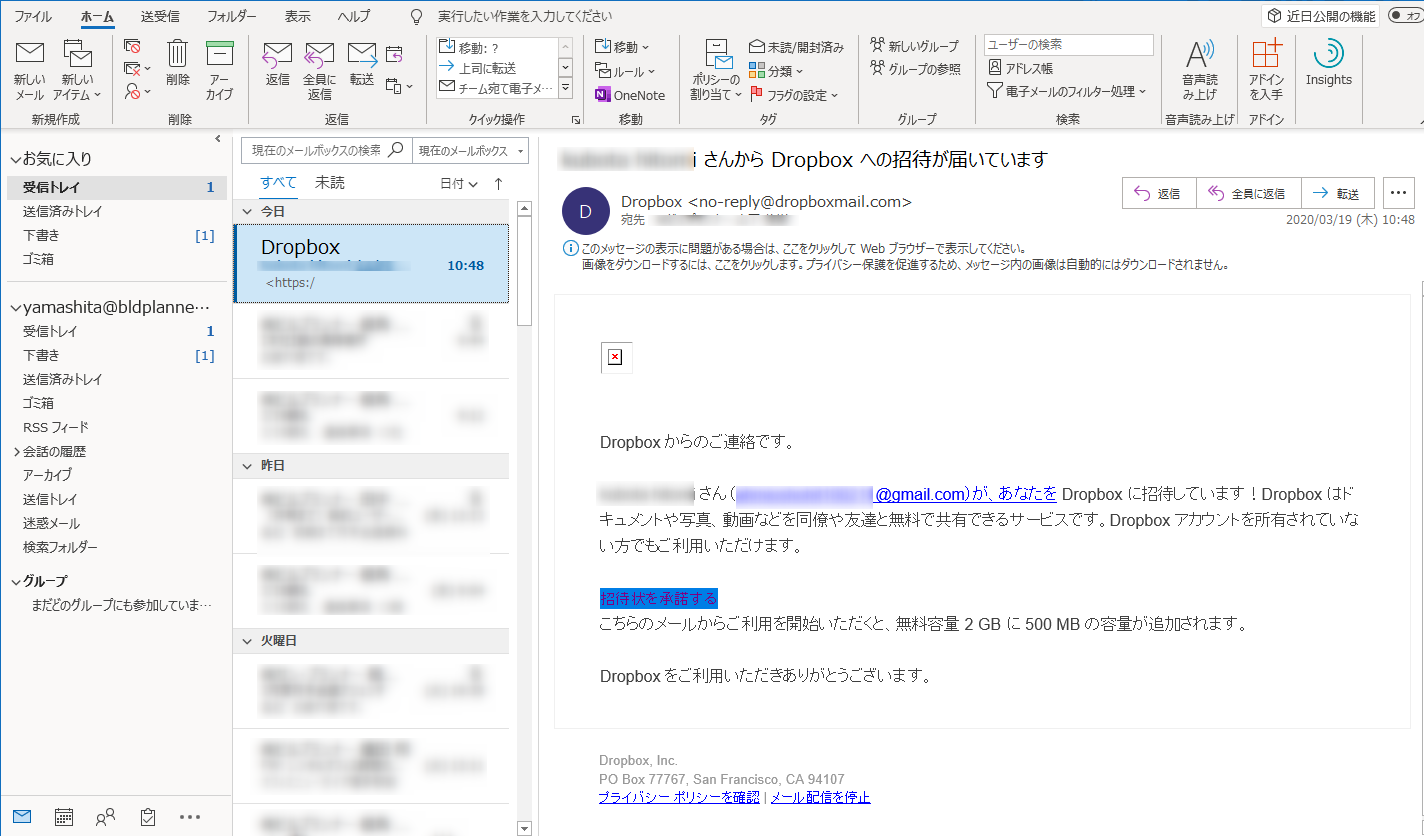This screenshot has width=1424, height=836.
Task: Select quick step 移動: ?
Action: (496, 48)
